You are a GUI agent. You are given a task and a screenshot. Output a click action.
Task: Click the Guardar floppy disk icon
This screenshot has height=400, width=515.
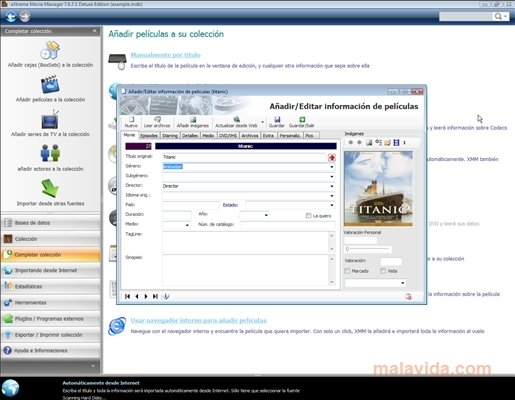click(277, 119)
